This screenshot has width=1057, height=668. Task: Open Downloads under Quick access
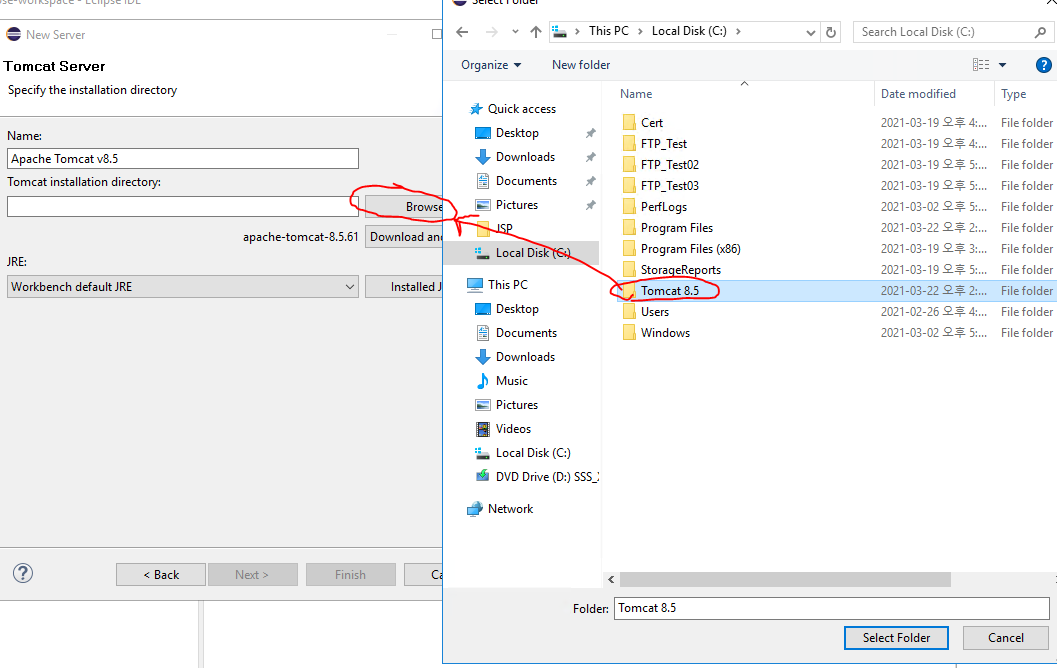525,156
